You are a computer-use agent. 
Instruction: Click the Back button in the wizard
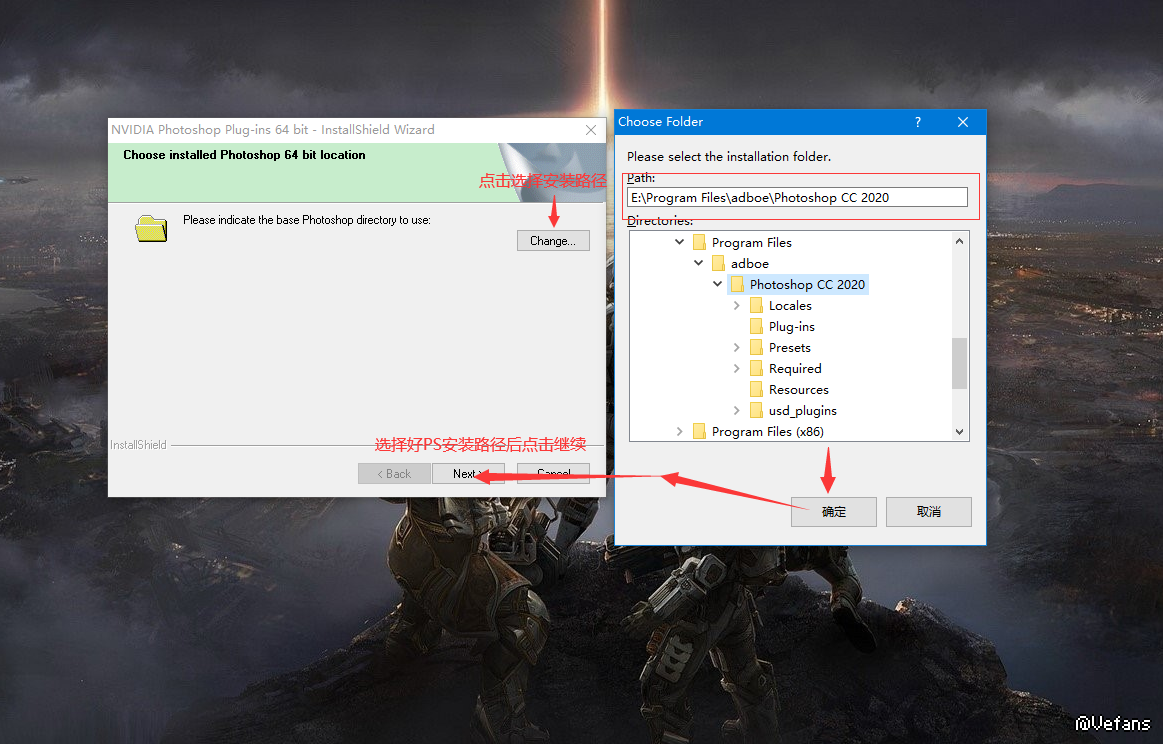coord(394,473)
